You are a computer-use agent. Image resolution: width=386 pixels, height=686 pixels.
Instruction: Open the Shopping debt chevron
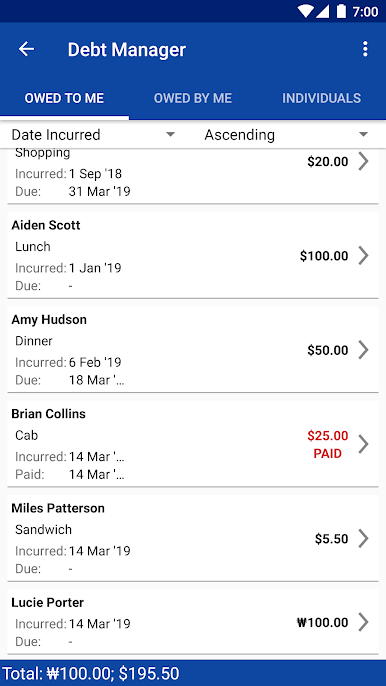click(363, 161)
